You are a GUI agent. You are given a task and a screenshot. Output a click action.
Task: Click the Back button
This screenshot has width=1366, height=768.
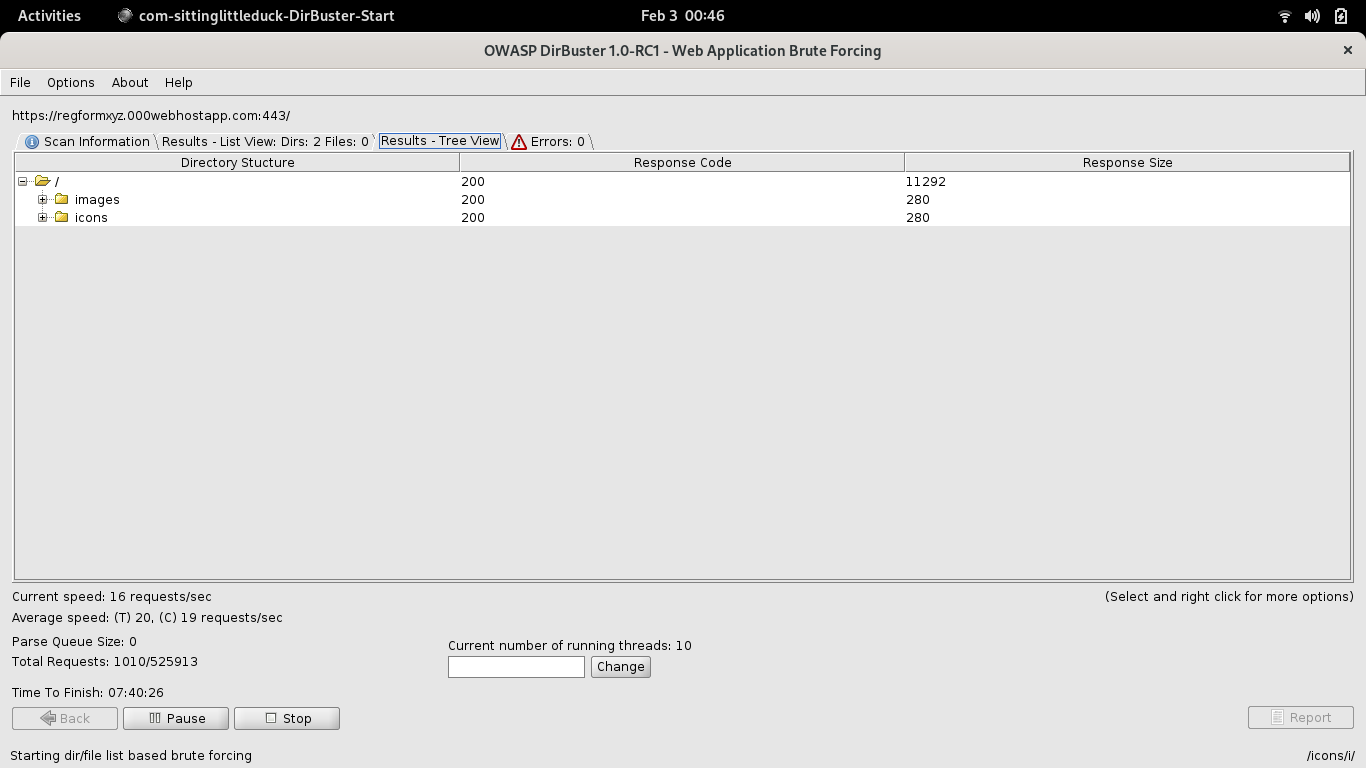pyautogui.click(x=65, y=718)
